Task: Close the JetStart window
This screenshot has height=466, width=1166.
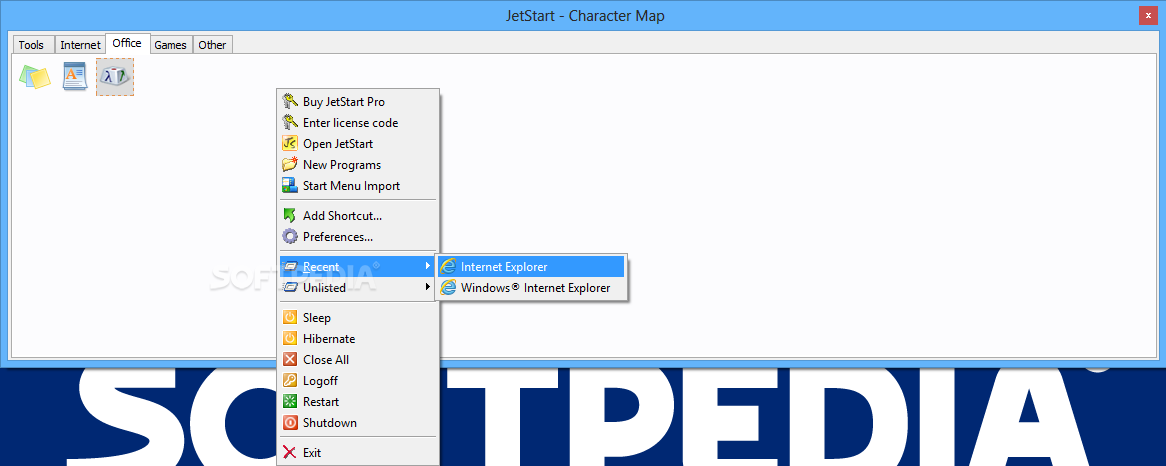Action: coord(1148,15)
